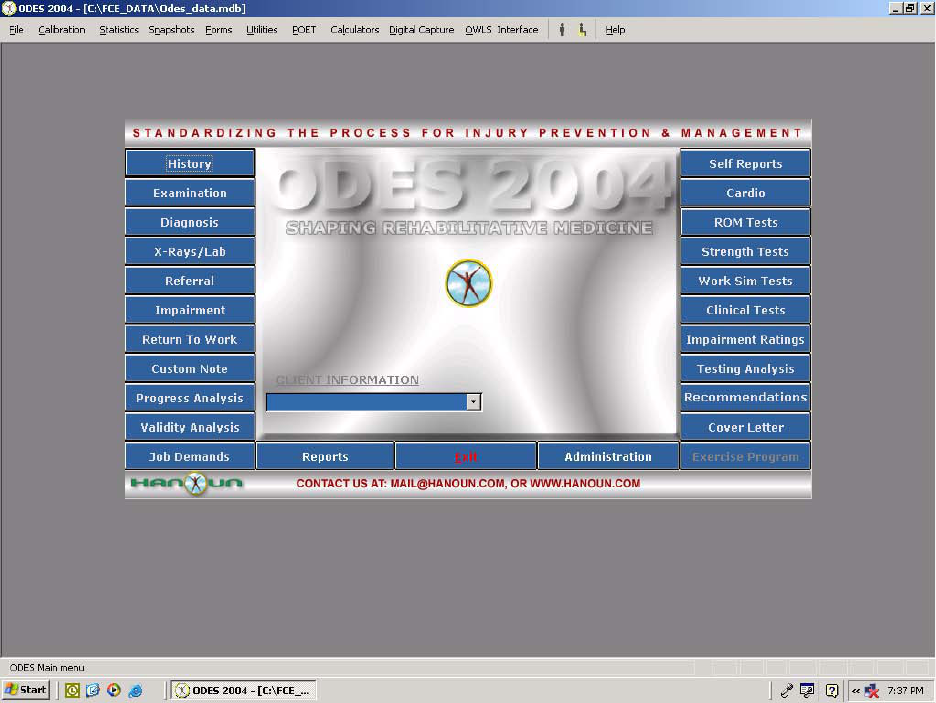Click the Windows Start button

click(x=26, y=690)
